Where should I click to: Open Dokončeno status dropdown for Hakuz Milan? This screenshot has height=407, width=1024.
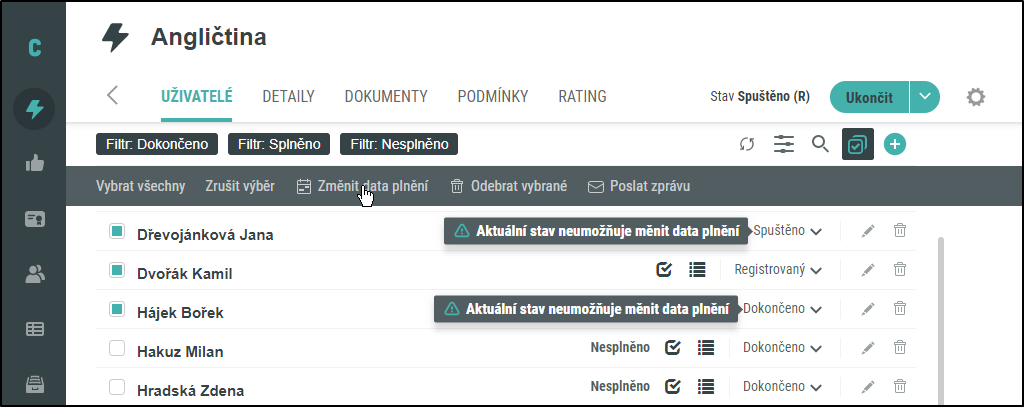(x=782, y=348)
